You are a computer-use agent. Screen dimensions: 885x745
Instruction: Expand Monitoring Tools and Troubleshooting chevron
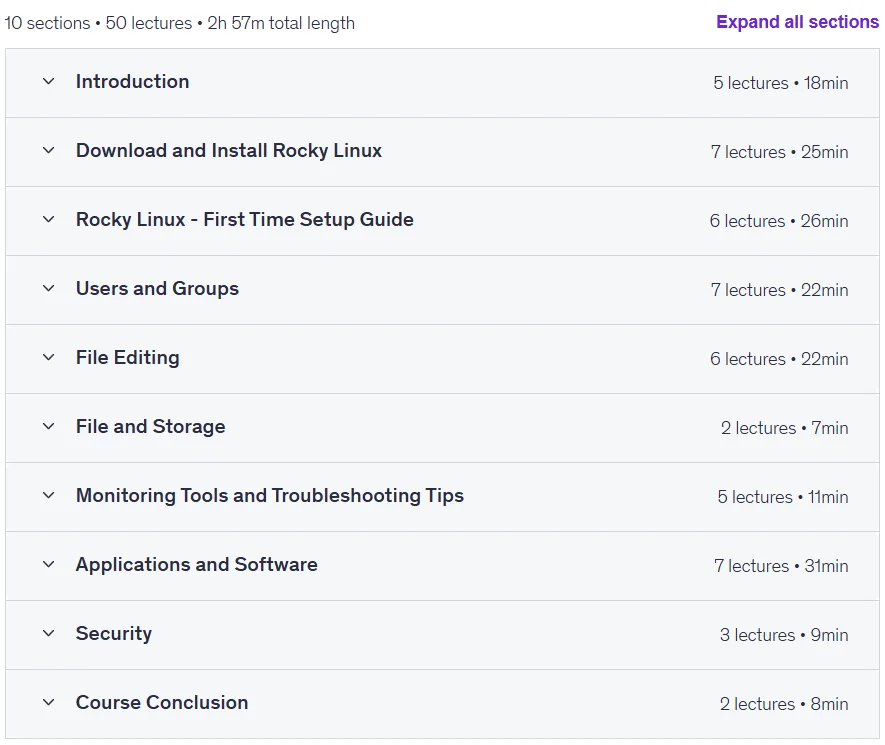point(49,495)
